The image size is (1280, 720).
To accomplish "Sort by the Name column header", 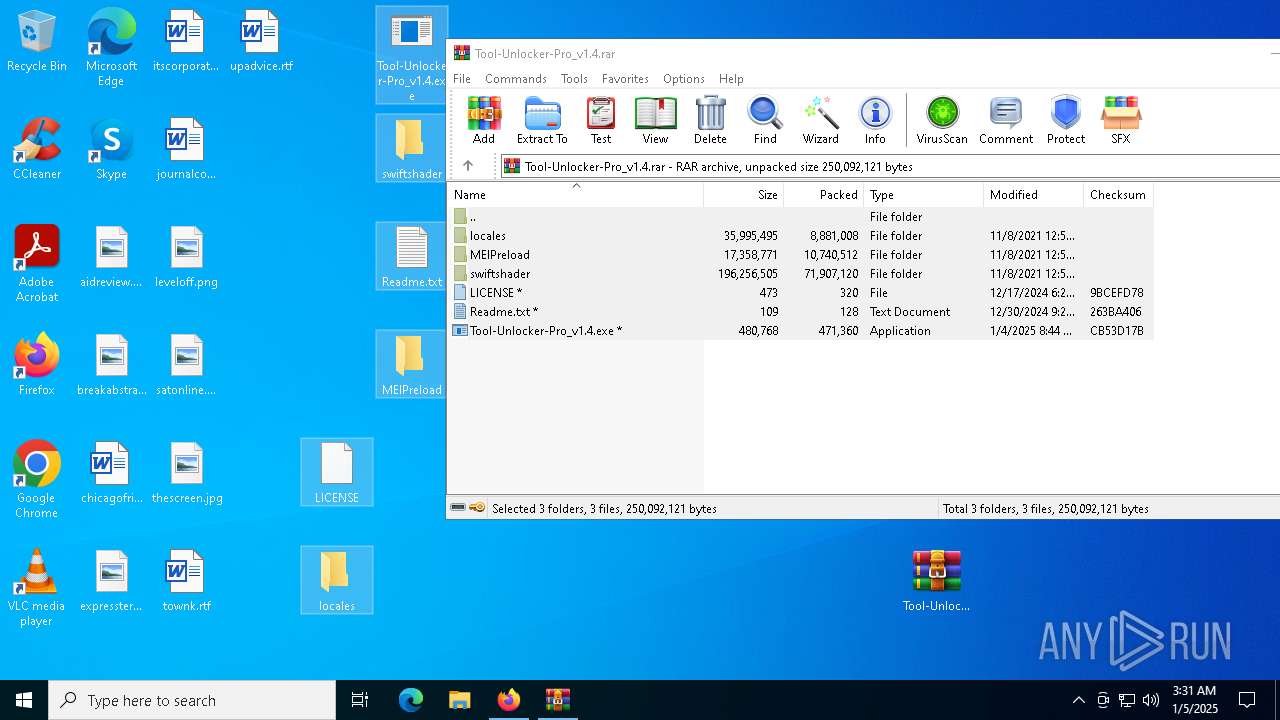I will point(576,195).
